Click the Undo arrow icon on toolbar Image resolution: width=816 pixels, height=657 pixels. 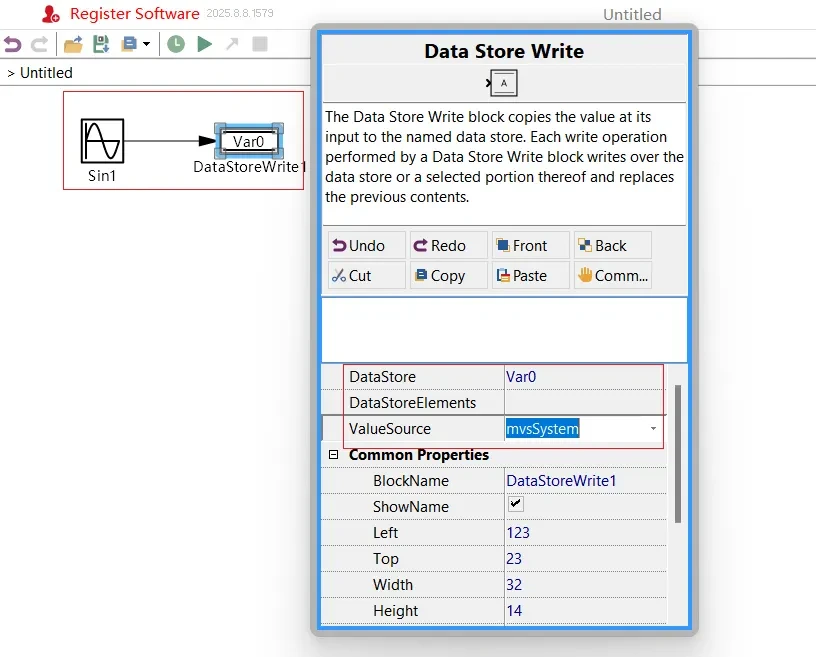[12, 44]
